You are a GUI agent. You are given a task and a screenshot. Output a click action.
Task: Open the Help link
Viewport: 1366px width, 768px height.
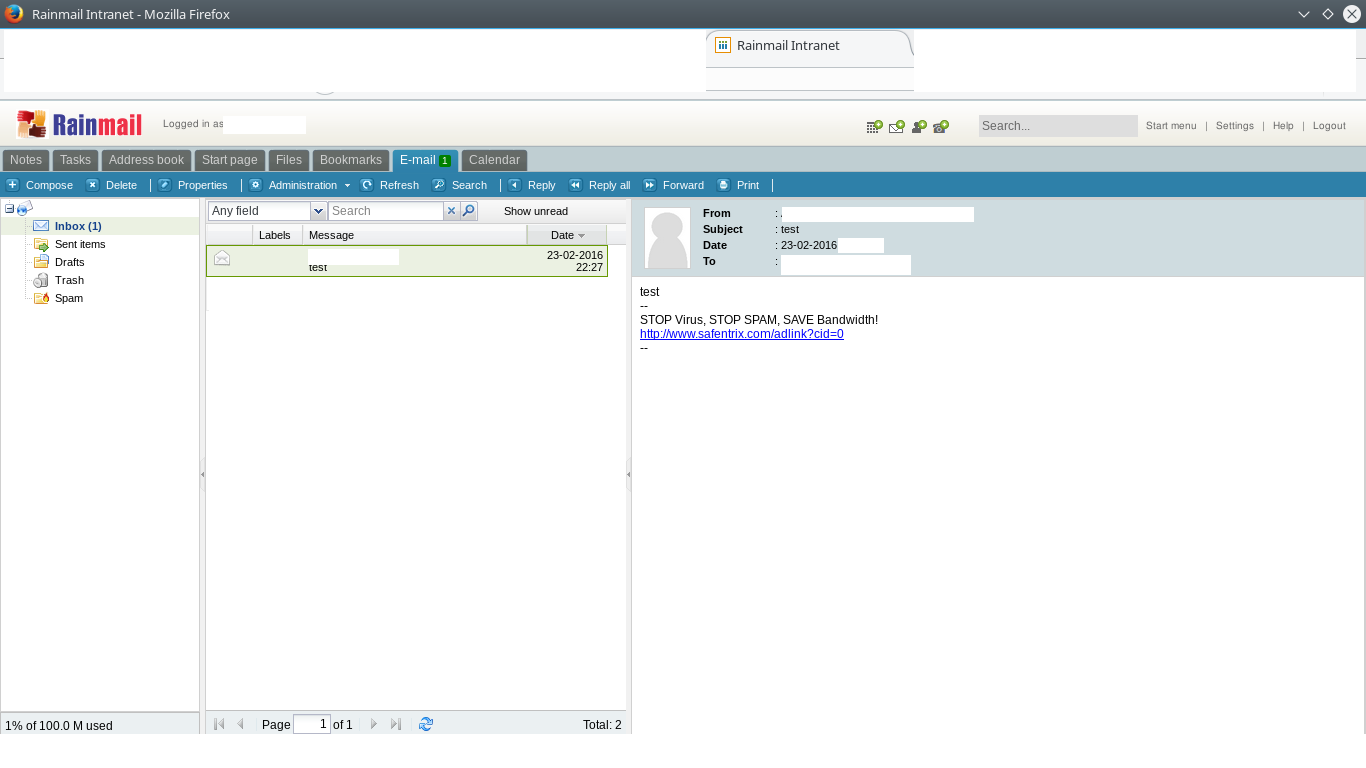(x=1283, y=126)
